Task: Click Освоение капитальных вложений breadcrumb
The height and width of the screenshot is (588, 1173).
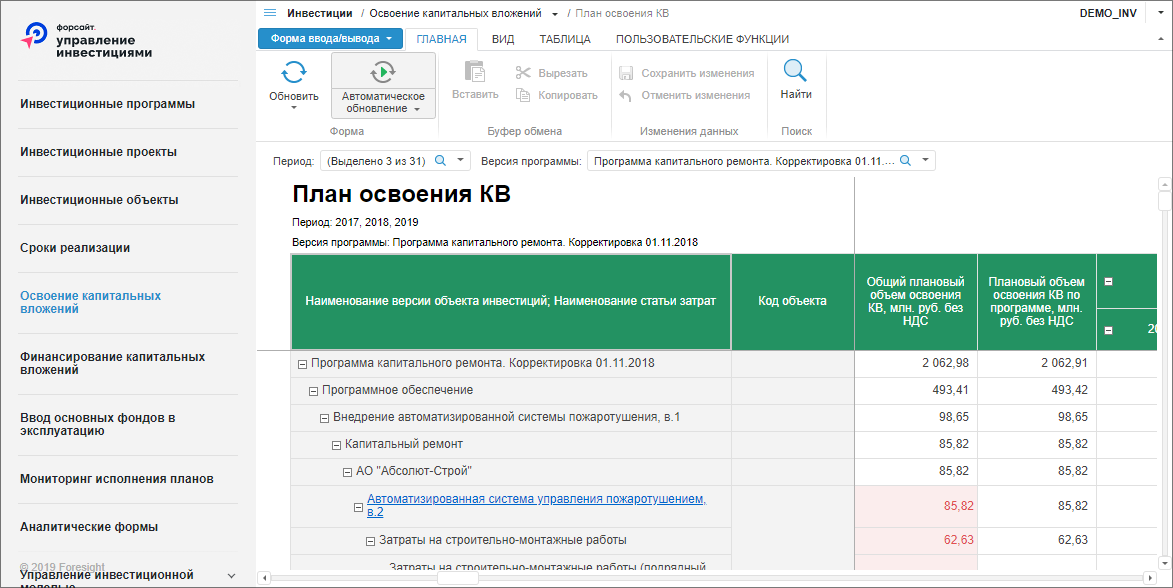Action: pos(456,13)
